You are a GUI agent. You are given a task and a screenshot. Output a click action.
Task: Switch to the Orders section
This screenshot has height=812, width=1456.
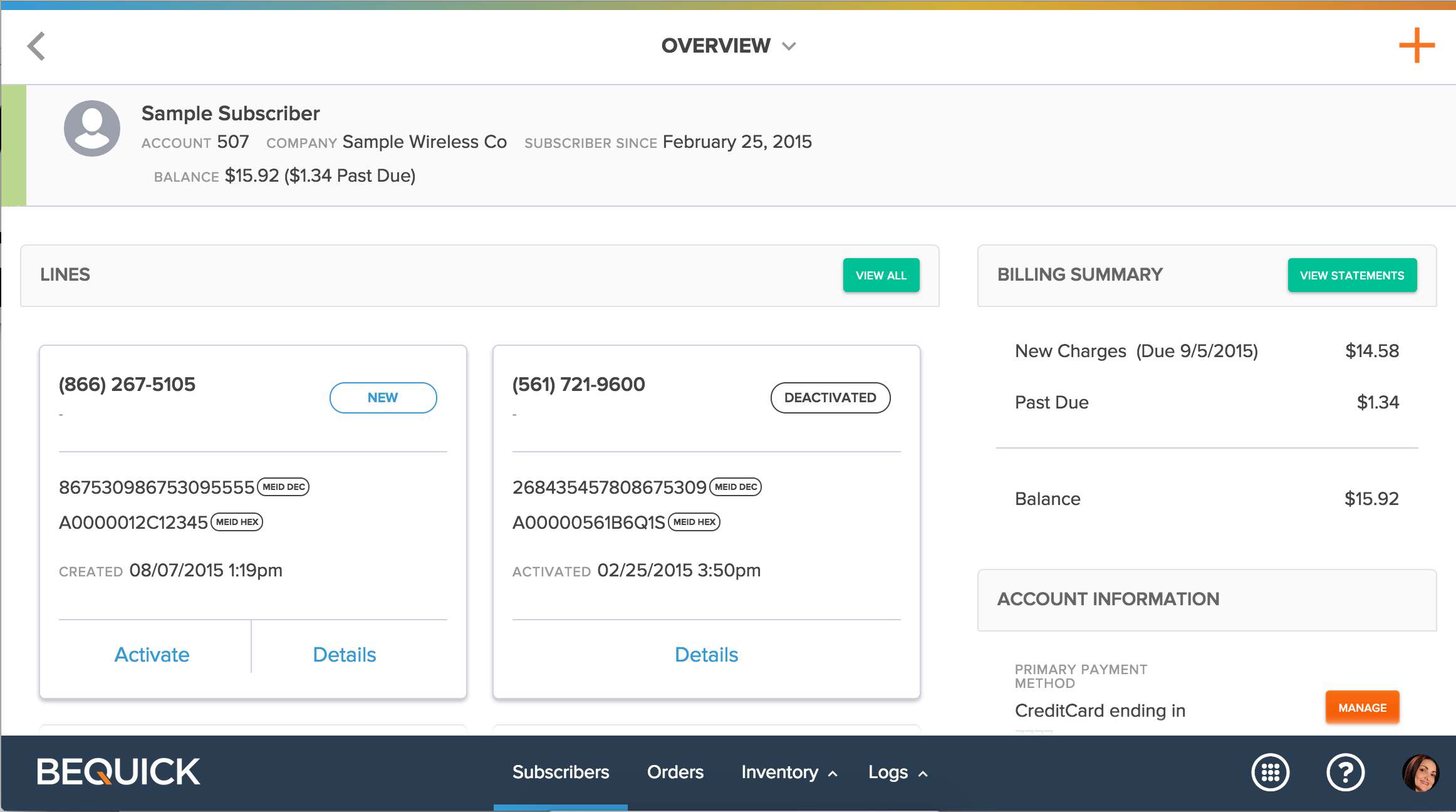tap(675, 772)
